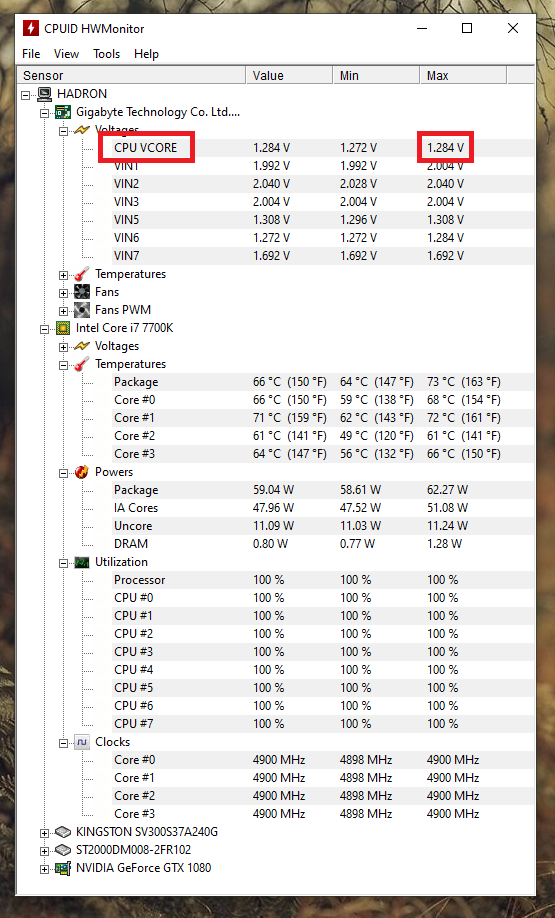Click the Sensor column header
Screen dimensions: 555x918
coord(132,76)
